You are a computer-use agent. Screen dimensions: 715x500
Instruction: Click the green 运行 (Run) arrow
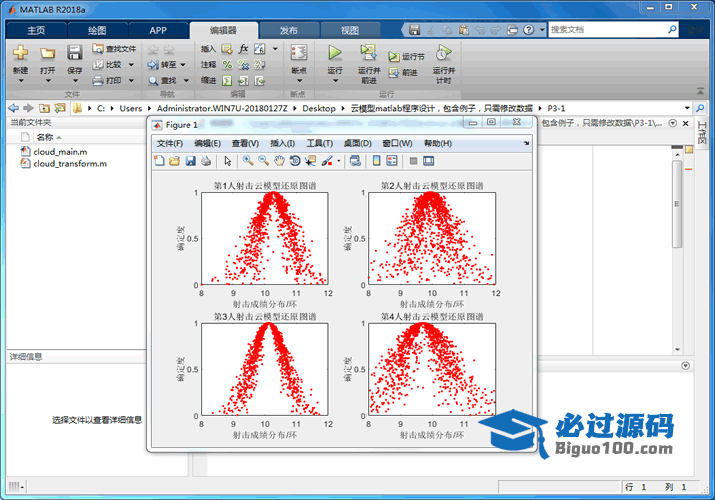(335, 52)
